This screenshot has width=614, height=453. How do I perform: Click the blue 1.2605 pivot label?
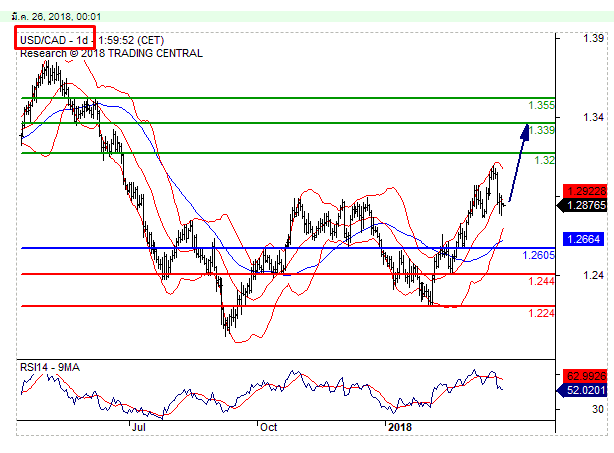[x=538, y=255]
